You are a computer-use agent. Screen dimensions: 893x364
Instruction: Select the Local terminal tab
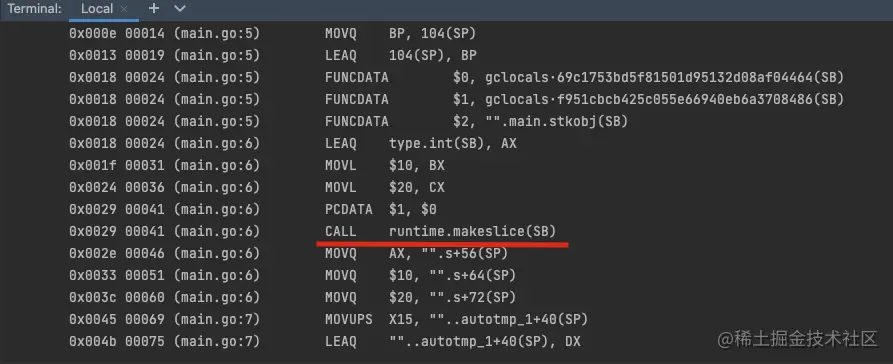[96, 9]
